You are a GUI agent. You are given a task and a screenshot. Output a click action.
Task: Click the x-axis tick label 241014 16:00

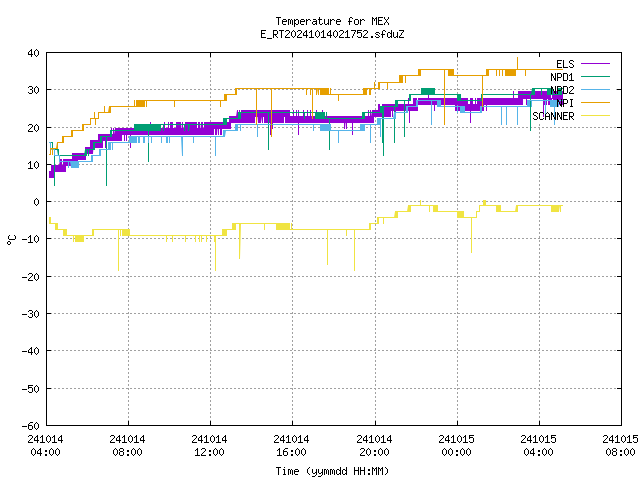point(292,446)
